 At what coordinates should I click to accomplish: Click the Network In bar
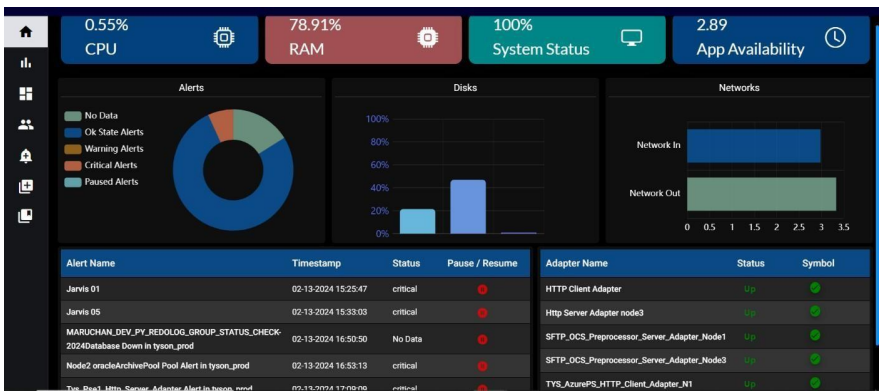pyautogui.click(x=753, y=146)
